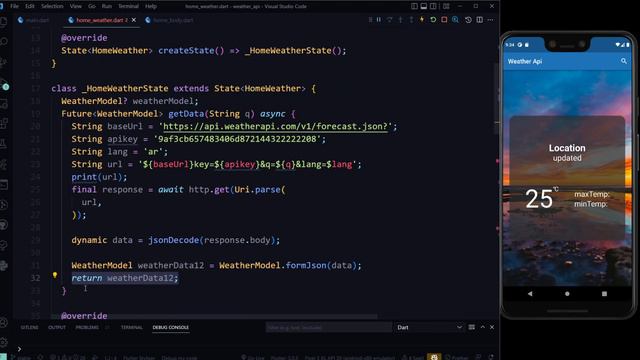Click the jsonDecode call in code
Viewport: 640px width, 360px height.
coord(173,240)
